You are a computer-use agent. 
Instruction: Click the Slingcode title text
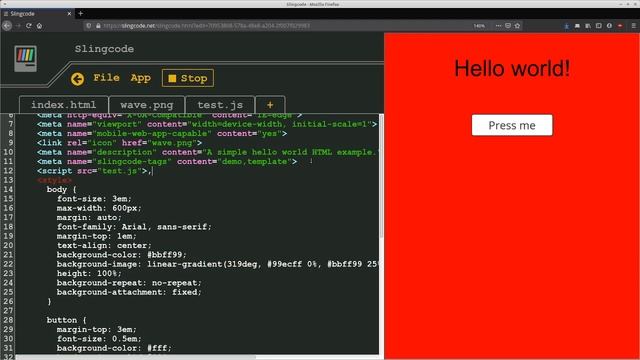[104, 49]
